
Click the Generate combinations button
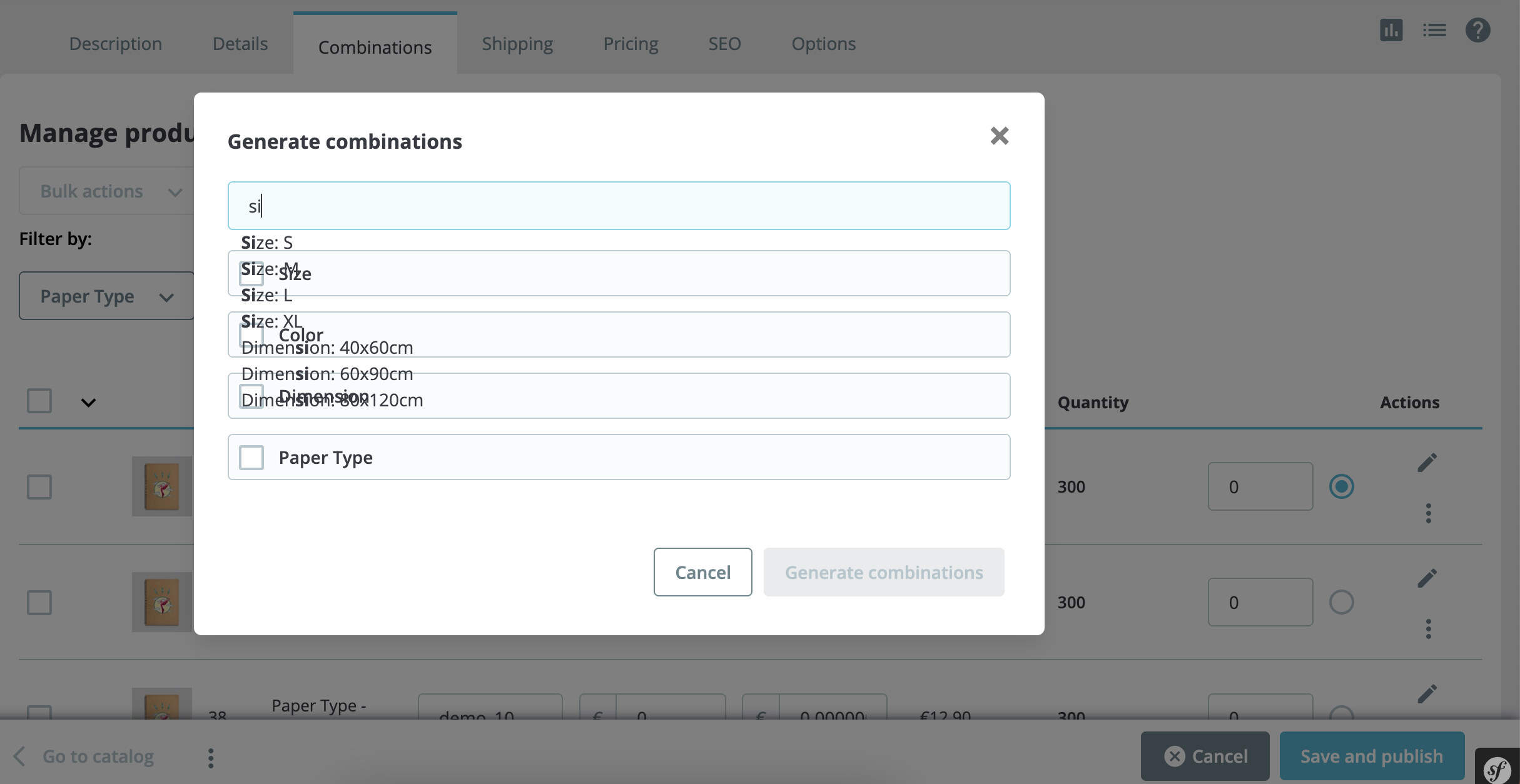tap(883, 571)
